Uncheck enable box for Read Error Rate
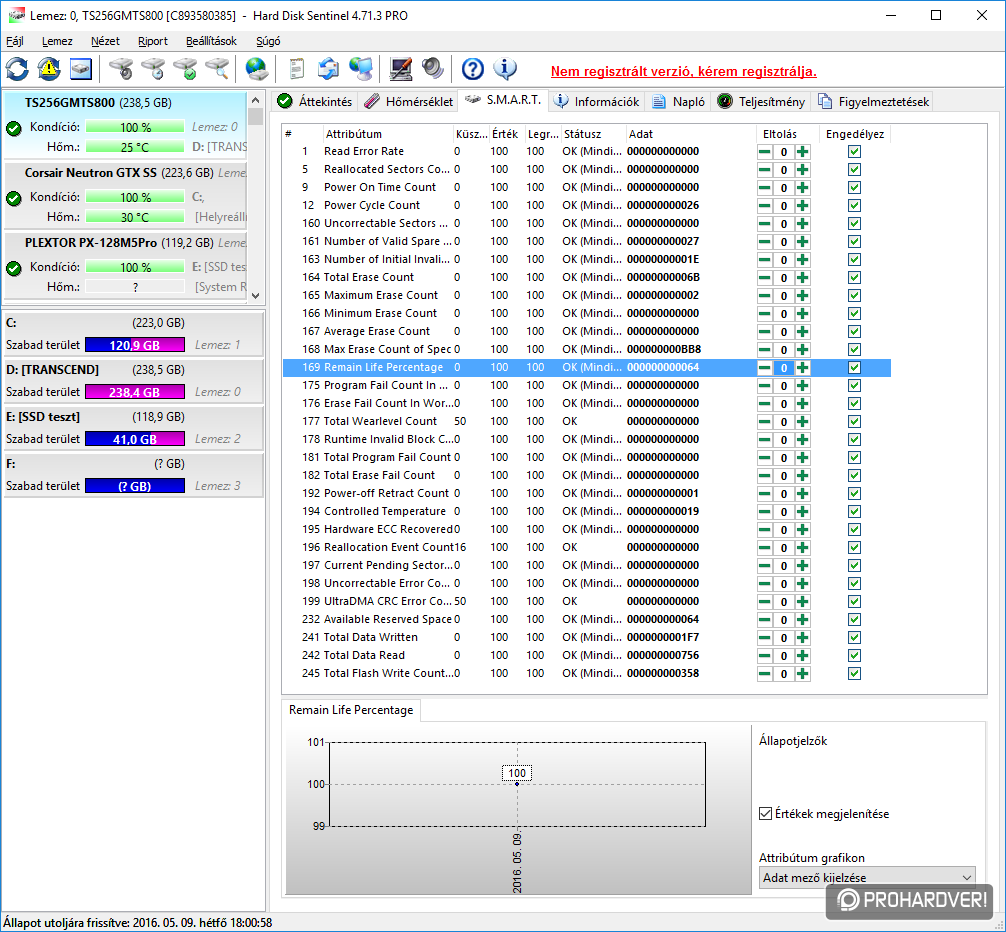The height and width of the screenshot is (932, 1006). click(x=854, y=152)
